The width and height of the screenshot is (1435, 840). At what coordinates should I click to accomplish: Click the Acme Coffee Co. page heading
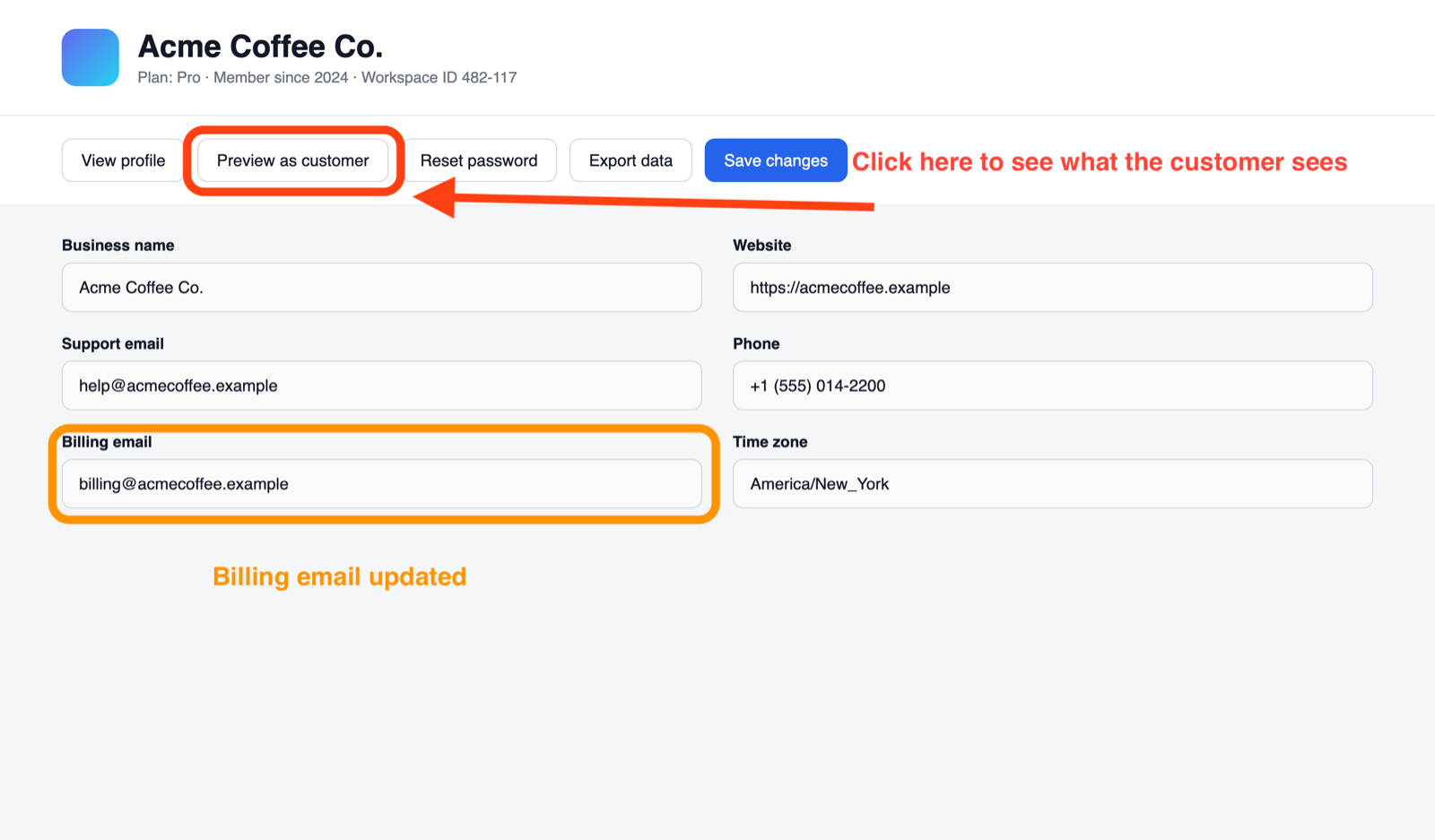coord(260,46)
